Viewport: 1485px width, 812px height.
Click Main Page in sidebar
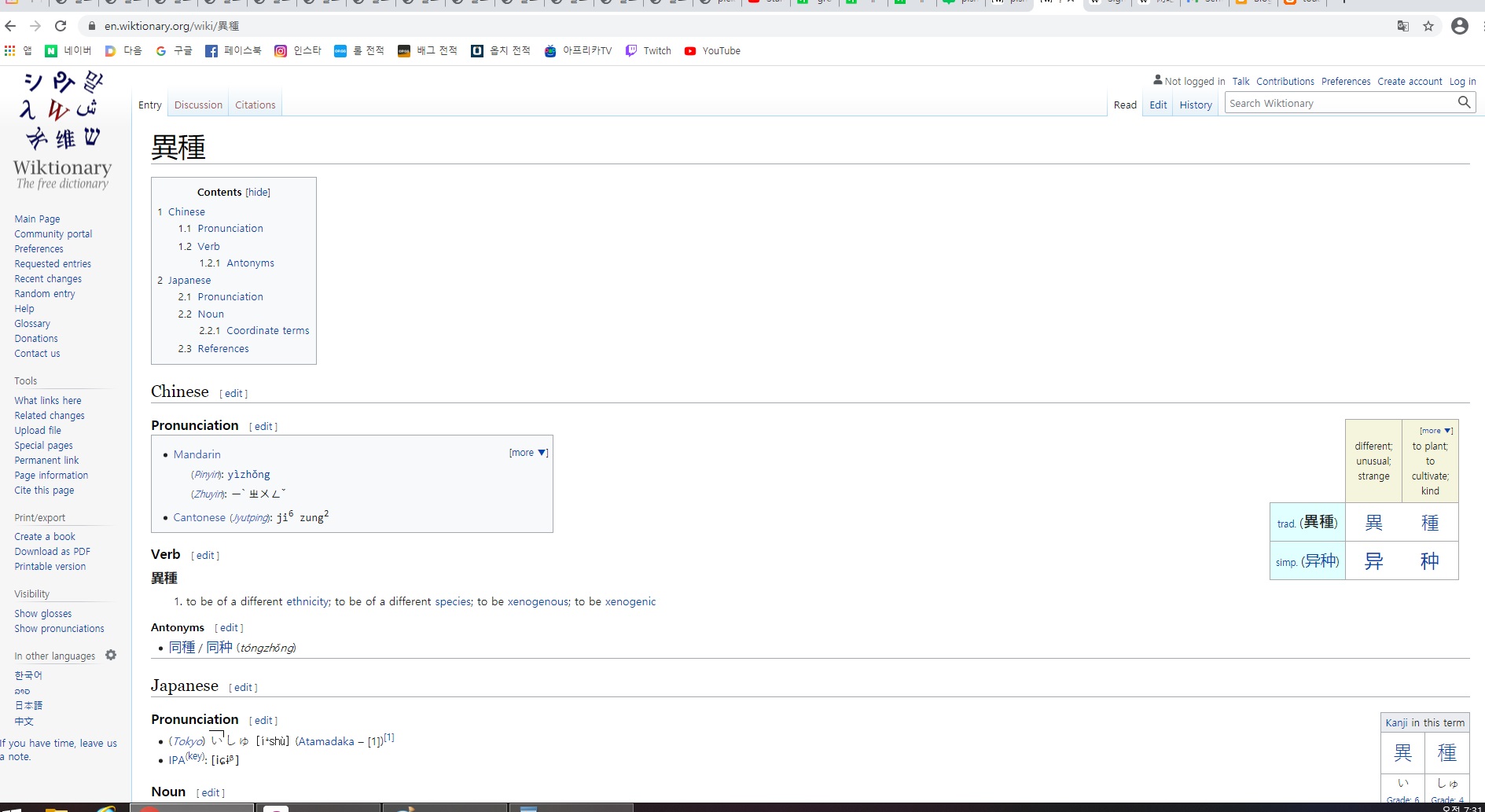tap(37, 219)
